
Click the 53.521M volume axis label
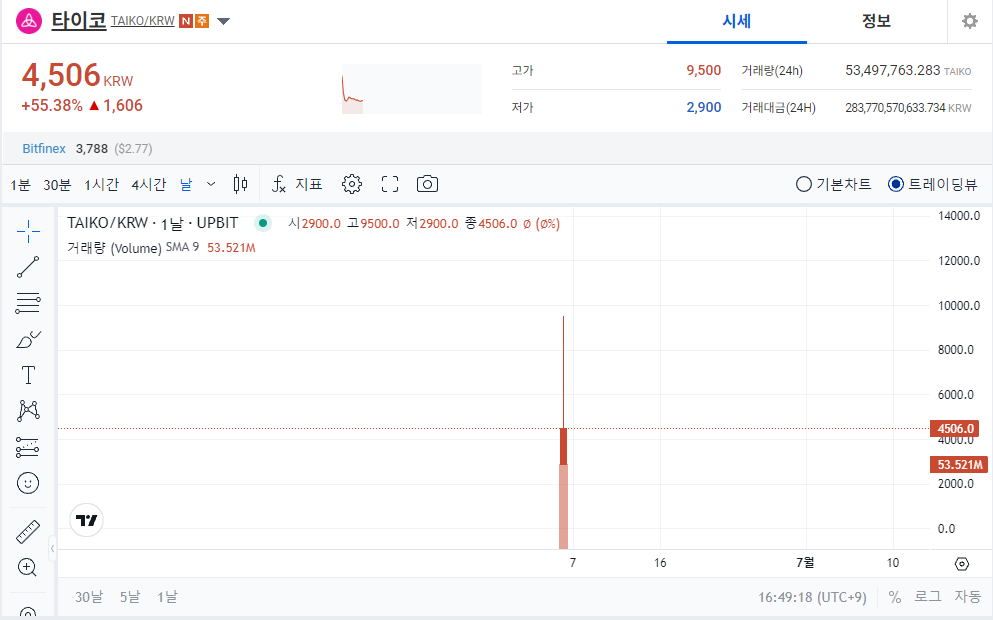point(959,464)
